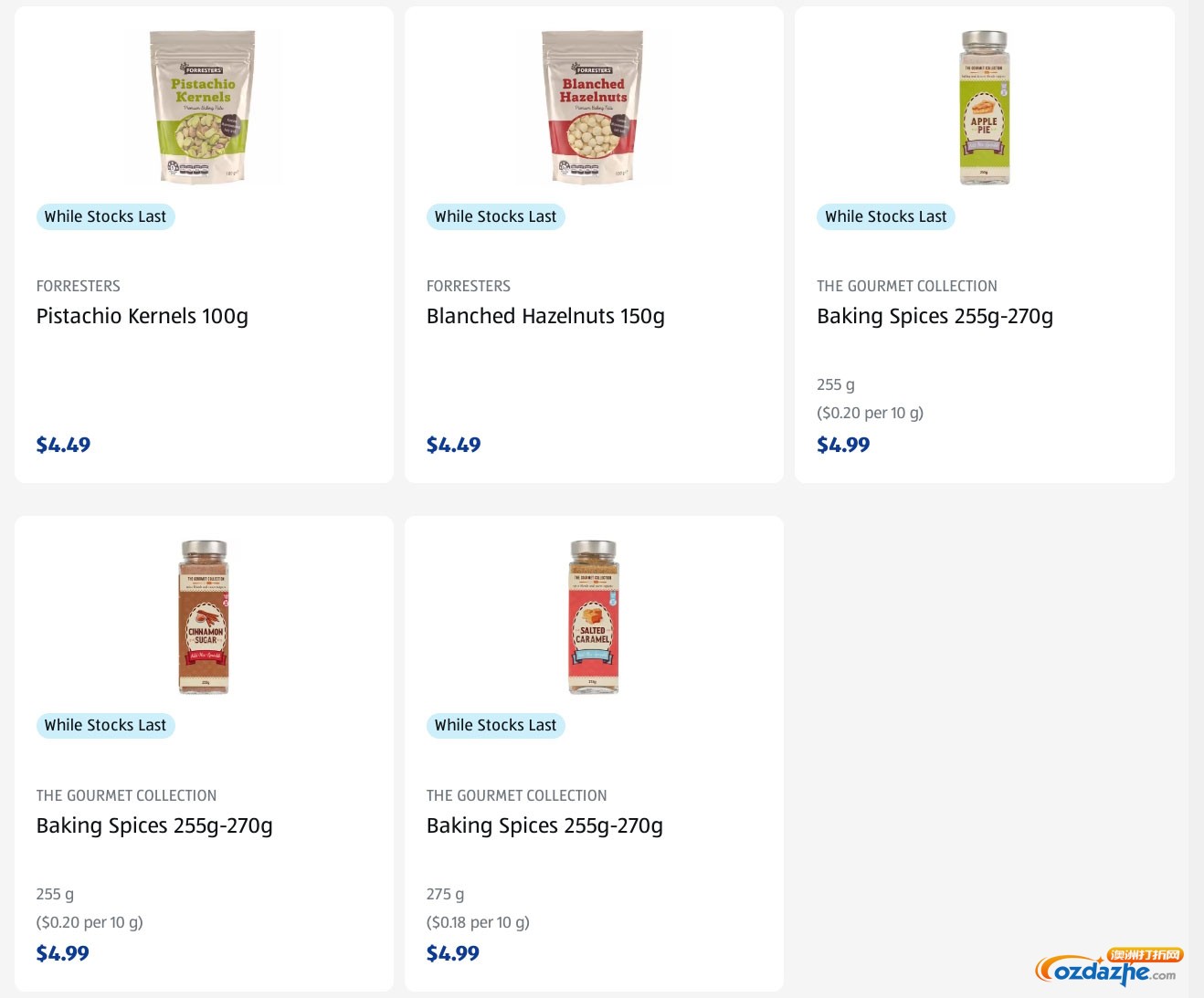Click Baking Spices title under the Cinnamon Sugar jar
The image size is (1204, 998).
click(x=154, y=825)
